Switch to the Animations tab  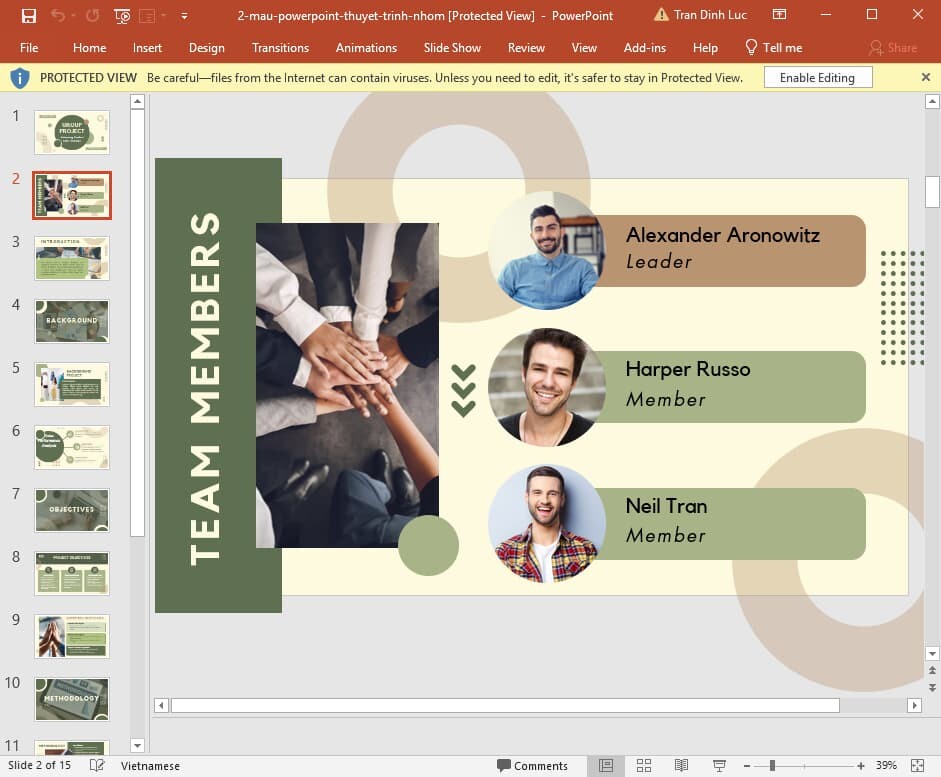366,47
